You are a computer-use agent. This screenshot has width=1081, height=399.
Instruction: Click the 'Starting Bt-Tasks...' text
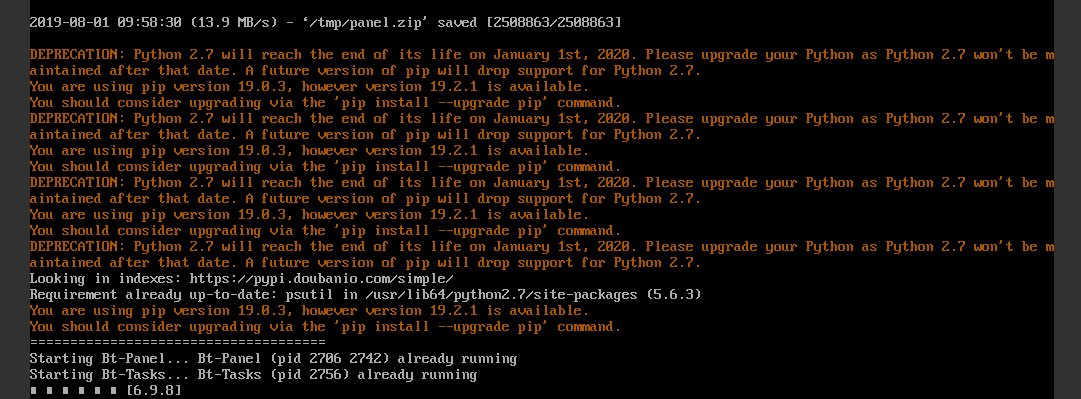pyautogui.click(x=110, y=375)
